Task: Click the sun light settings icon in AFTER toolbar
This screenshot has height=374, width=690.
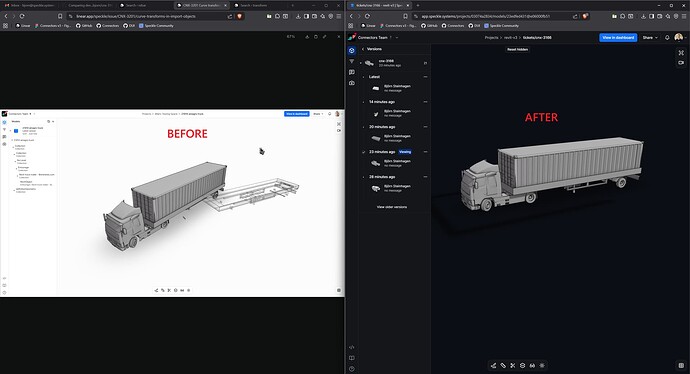Action: [x=542, y=366]
